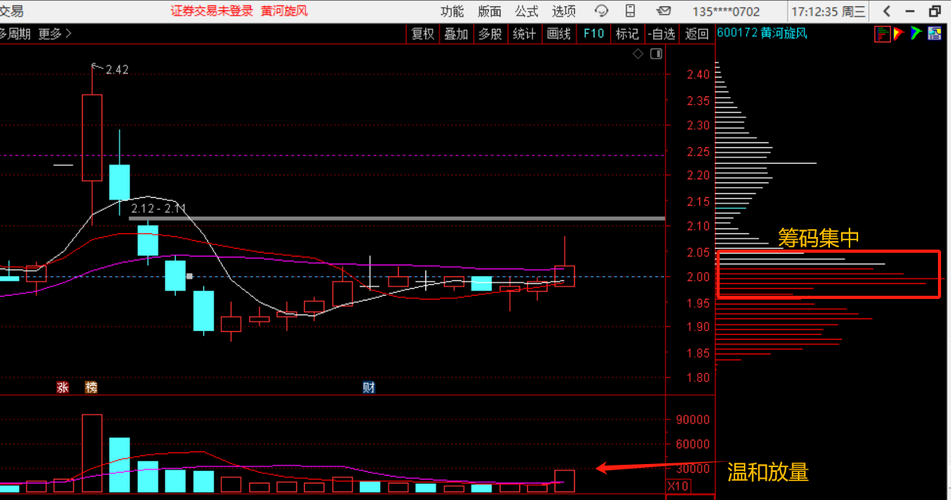Viewport: 951px width, 500px height.
Task: Click the 600172 黄河旋风 stock name
Action: [762, 33]
